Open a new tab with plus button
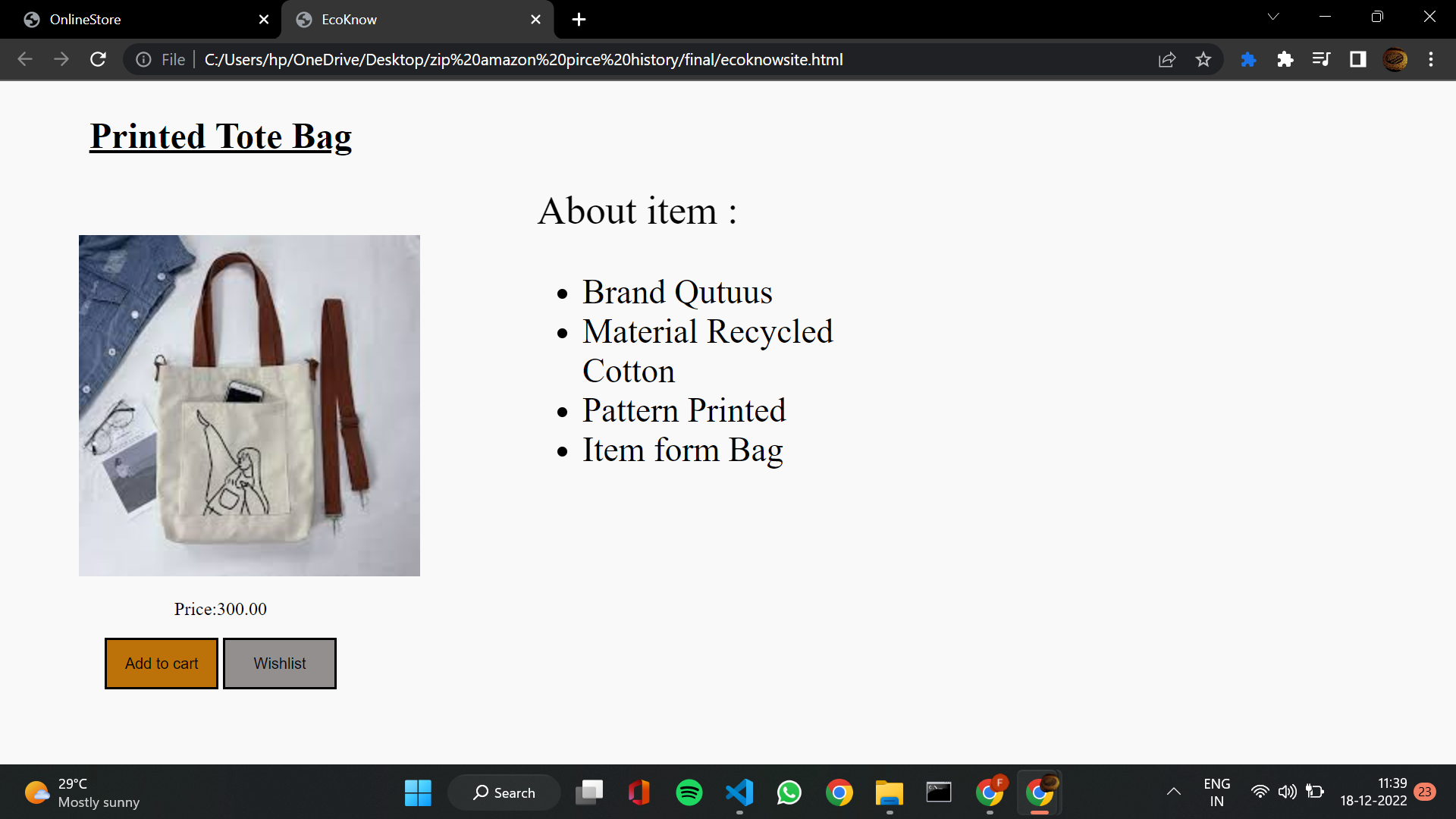 (x=579, y=20)
